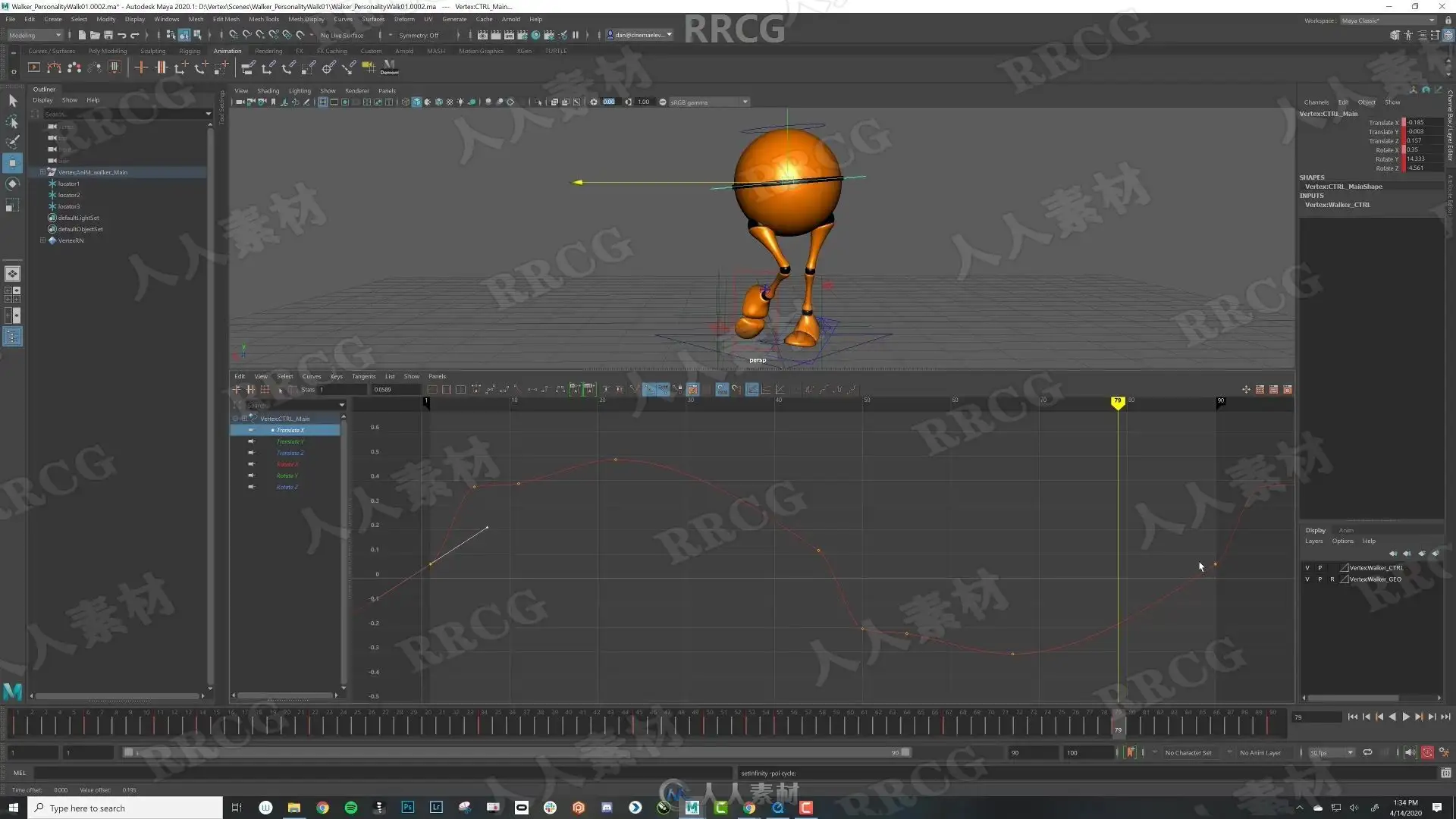Toggle visibility of VertexWalker_CTRL layer
This screenshot has height=819, width=1456.
click(1307, 567)
